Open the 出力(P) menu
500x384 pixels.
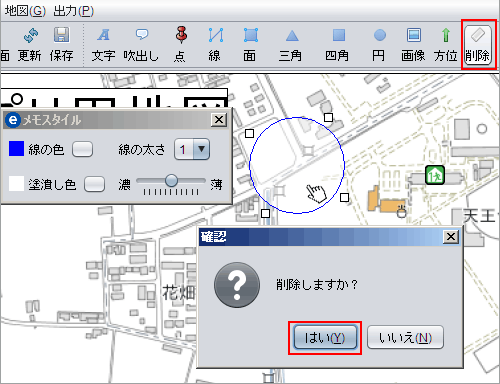pos(73,11)
